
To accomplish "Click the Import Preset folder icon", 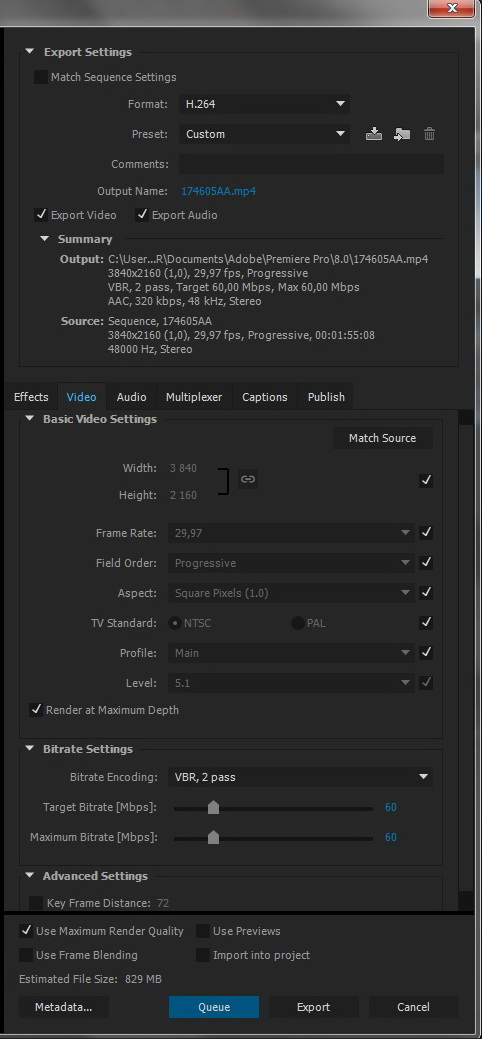I will [x=402, y=134].
